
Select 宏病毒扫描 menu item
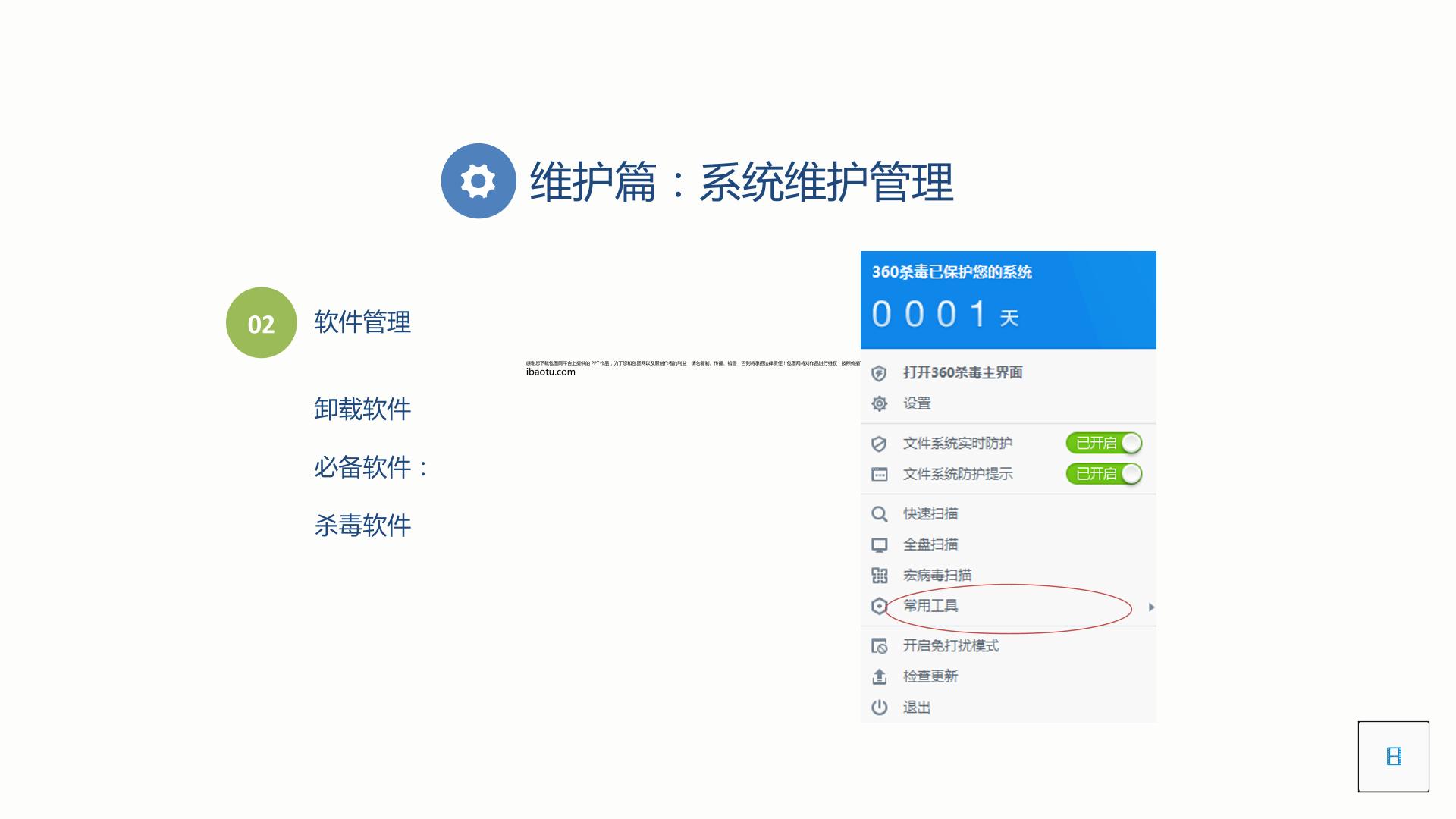click(x=1009, y=576)
